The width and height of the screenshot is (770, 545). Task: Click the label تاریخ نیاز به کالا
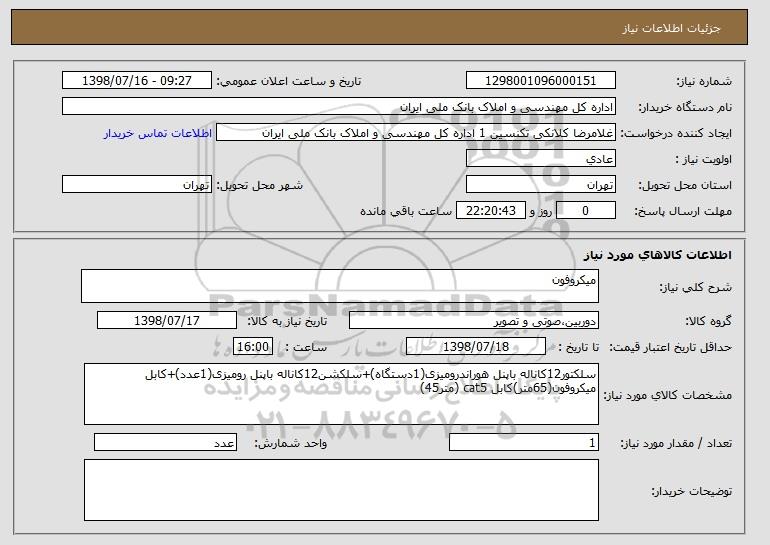pos(287,322)
